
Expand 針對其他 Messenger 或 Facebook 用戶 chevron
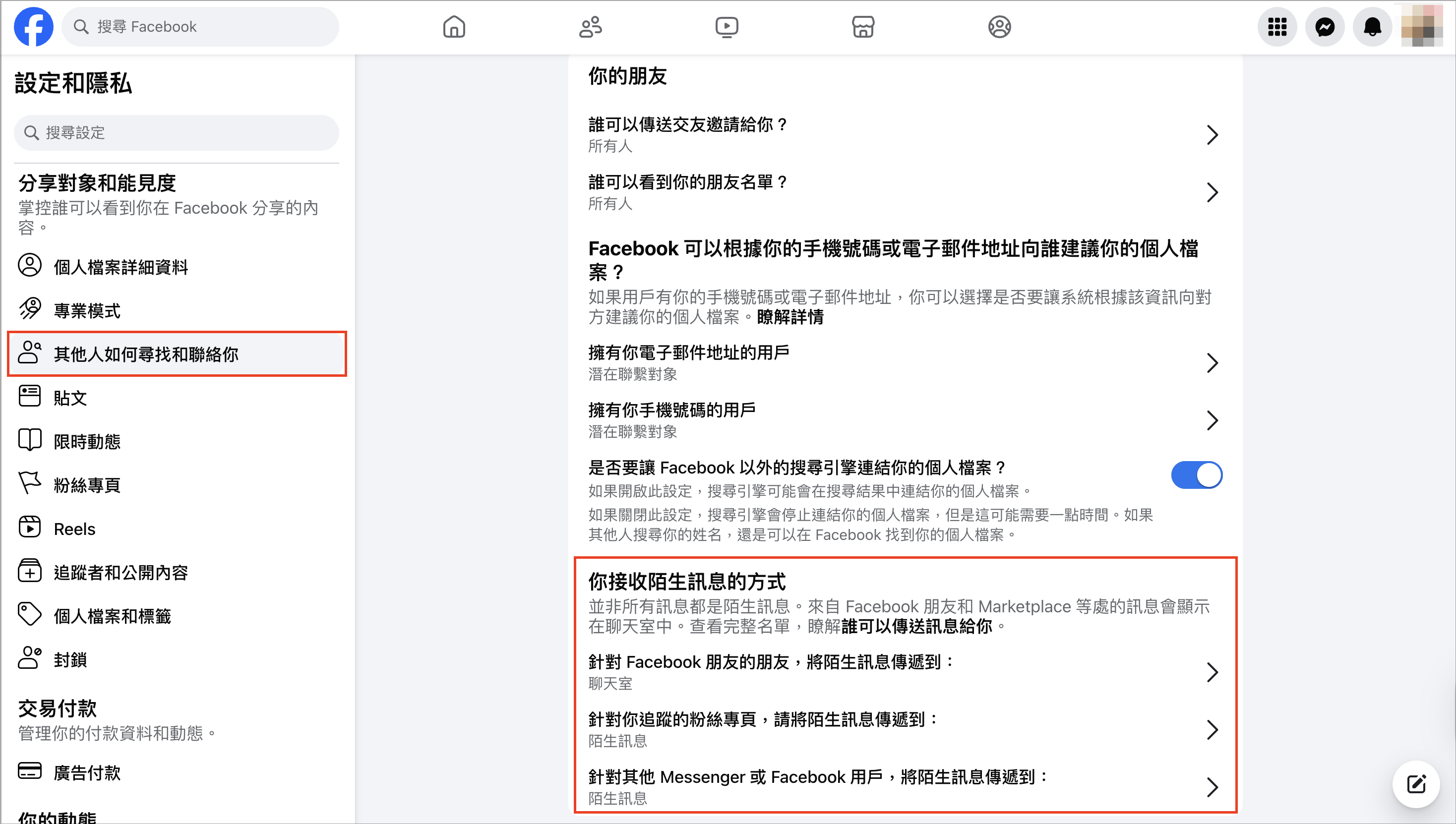(x=1212, y=787)
